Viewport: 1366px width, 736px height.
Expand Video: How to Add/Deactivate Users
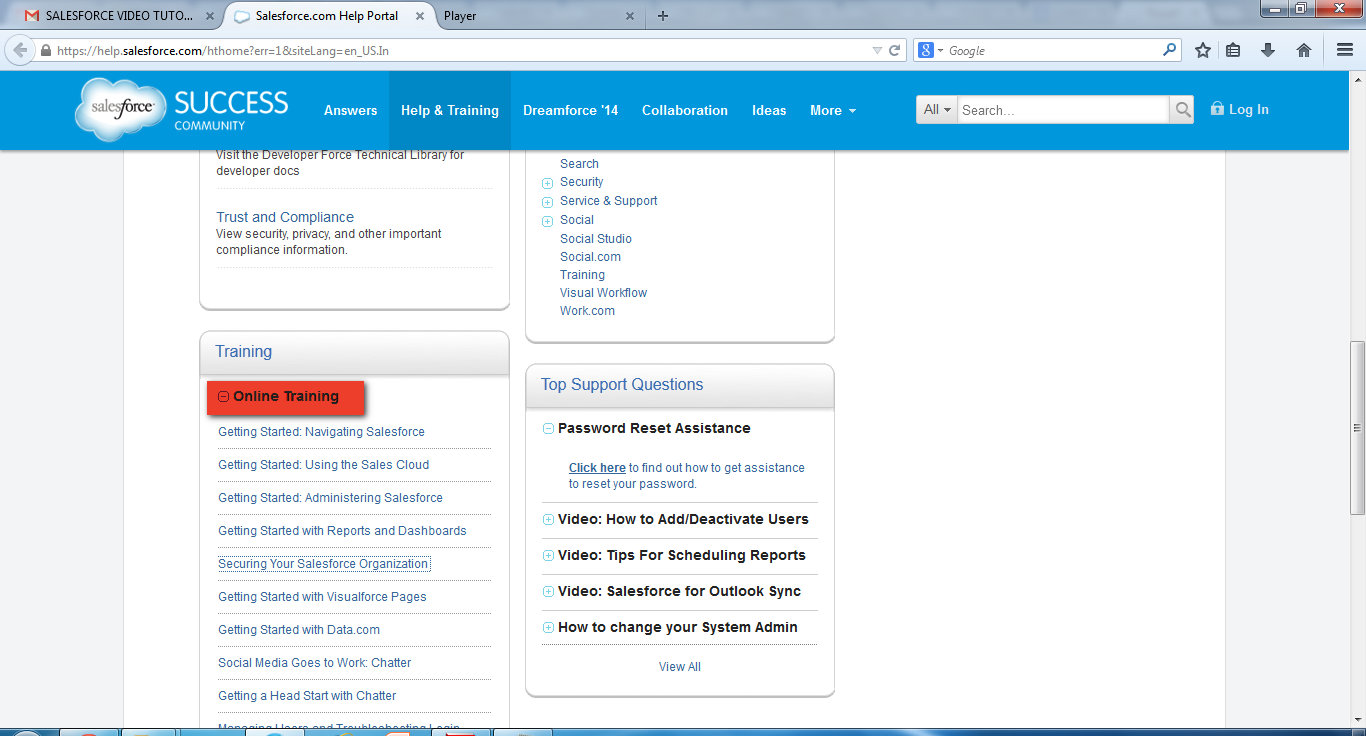click(548, 519)
